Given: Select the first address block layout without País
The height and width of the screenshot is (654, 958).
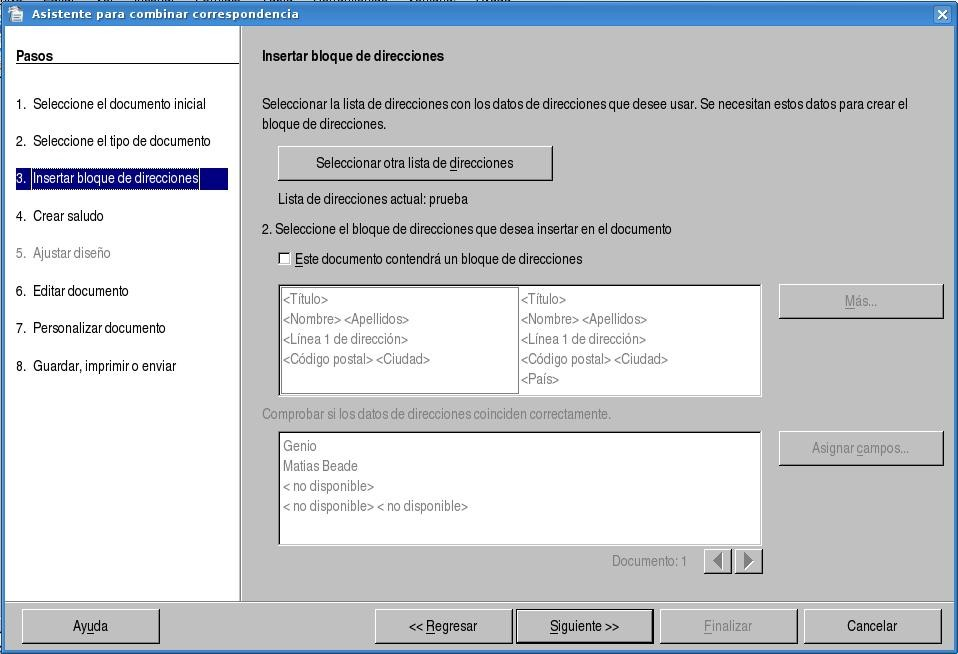Looking at the screenshot, I should (399, 340).
